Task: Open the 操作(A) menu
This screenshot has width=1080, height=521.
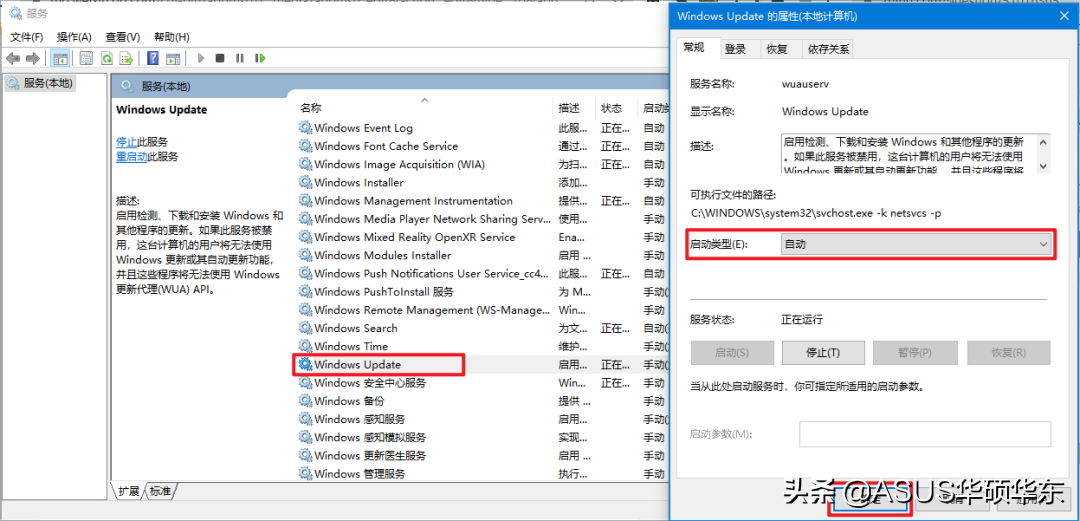Action: click(74, 37)
